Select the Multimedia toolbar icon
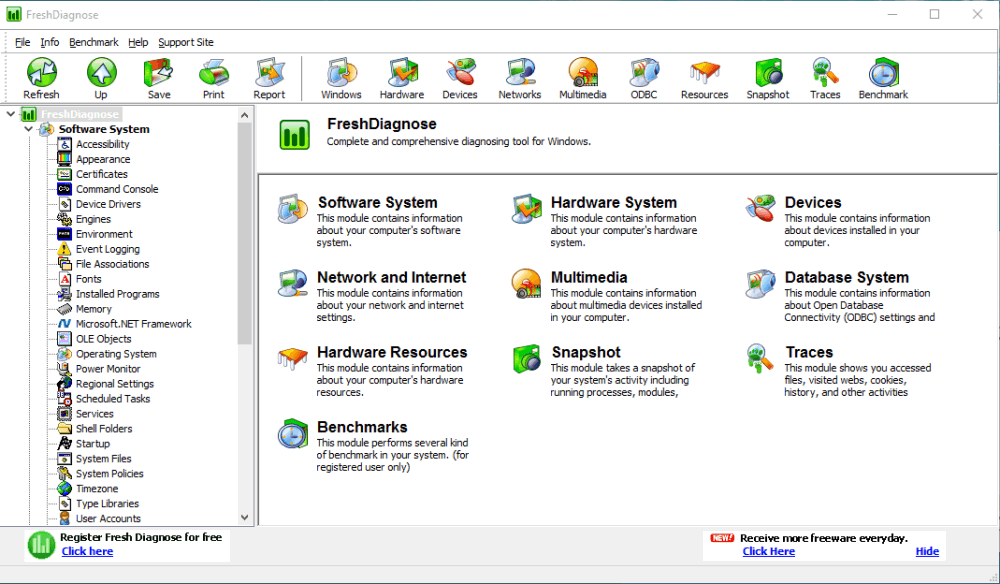 (x=582, y=78)
